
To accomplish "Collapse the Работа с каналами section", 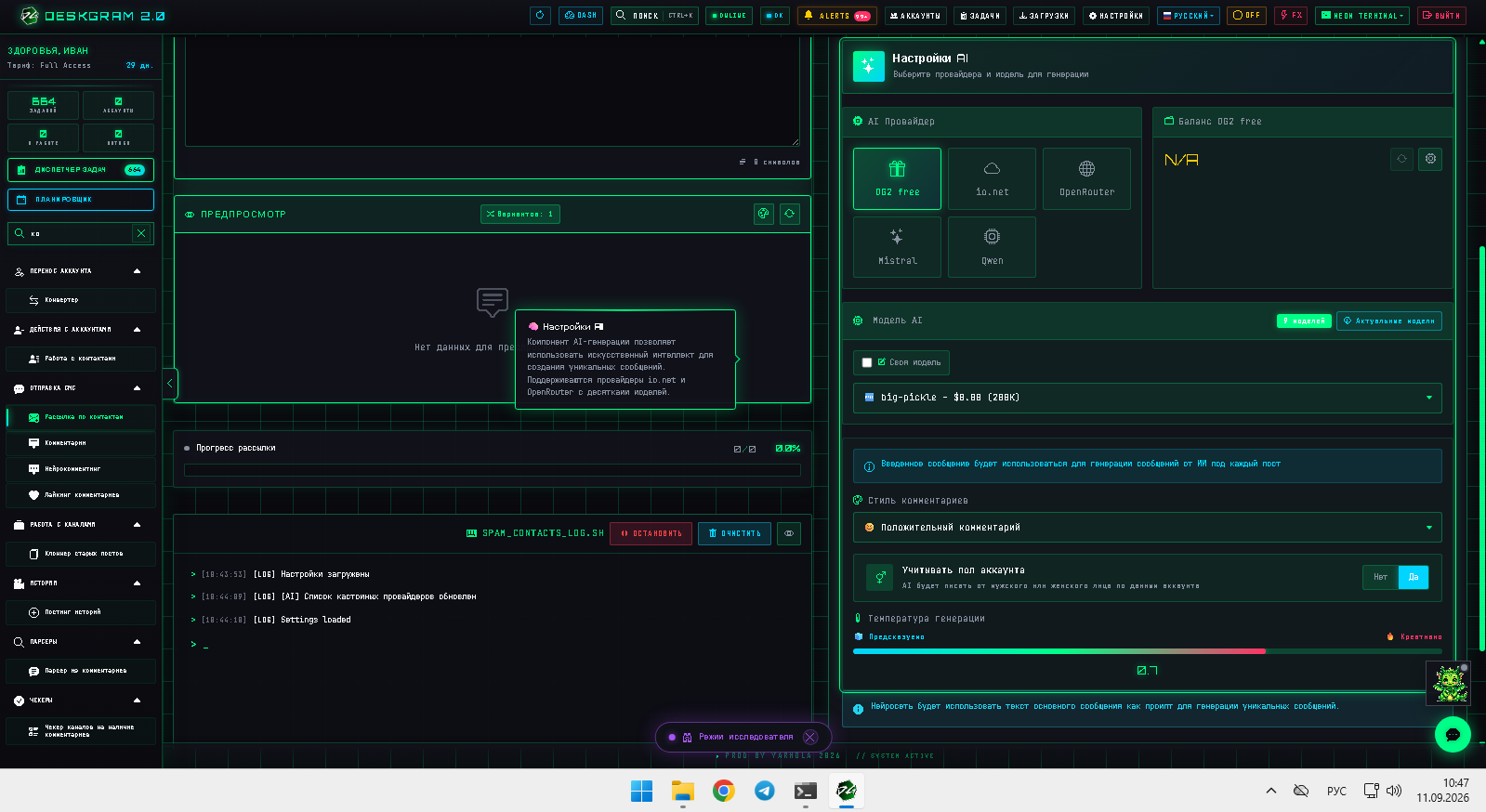I will pos(138,525).
